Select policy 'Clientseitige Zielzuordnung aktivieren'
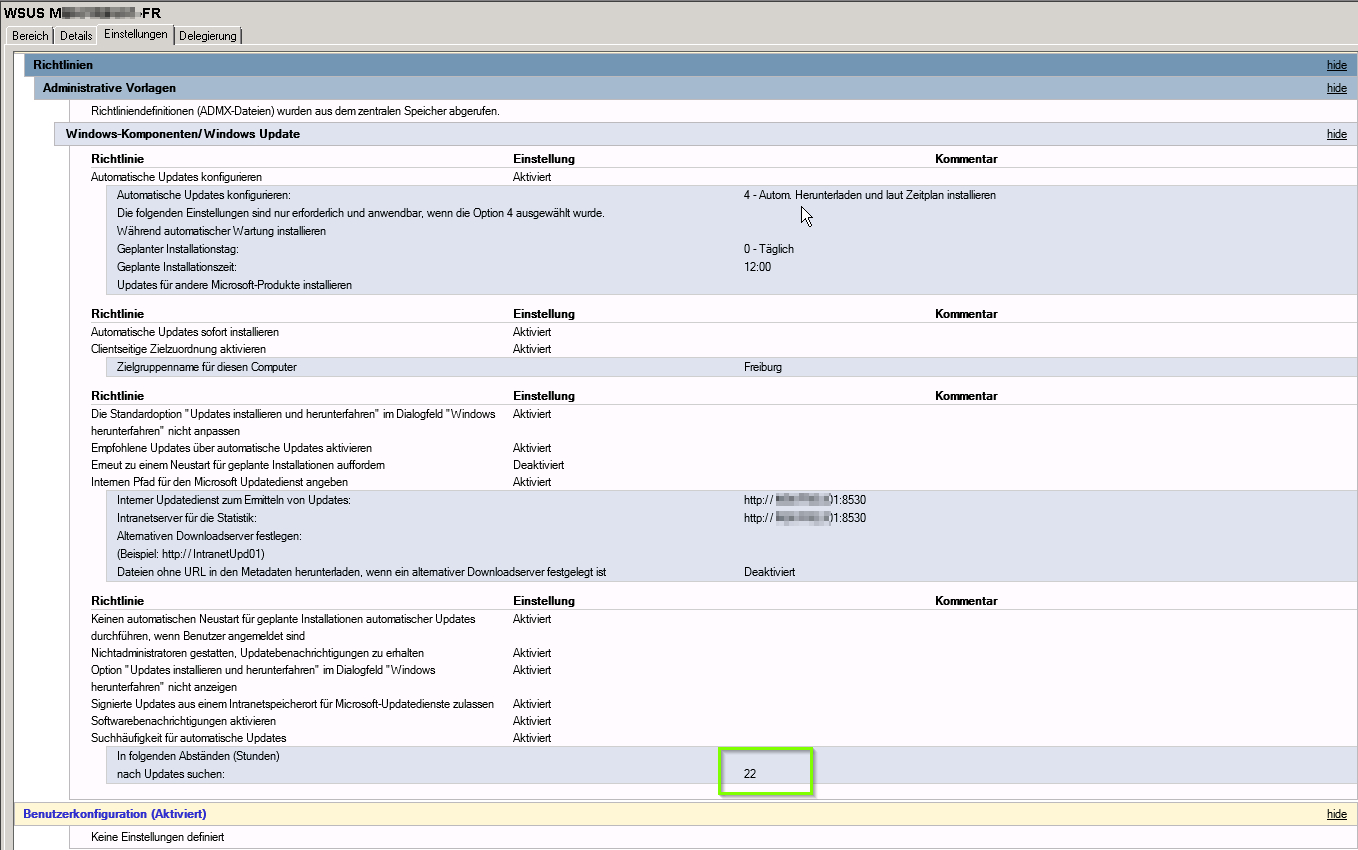 click(x=178, y=349)
